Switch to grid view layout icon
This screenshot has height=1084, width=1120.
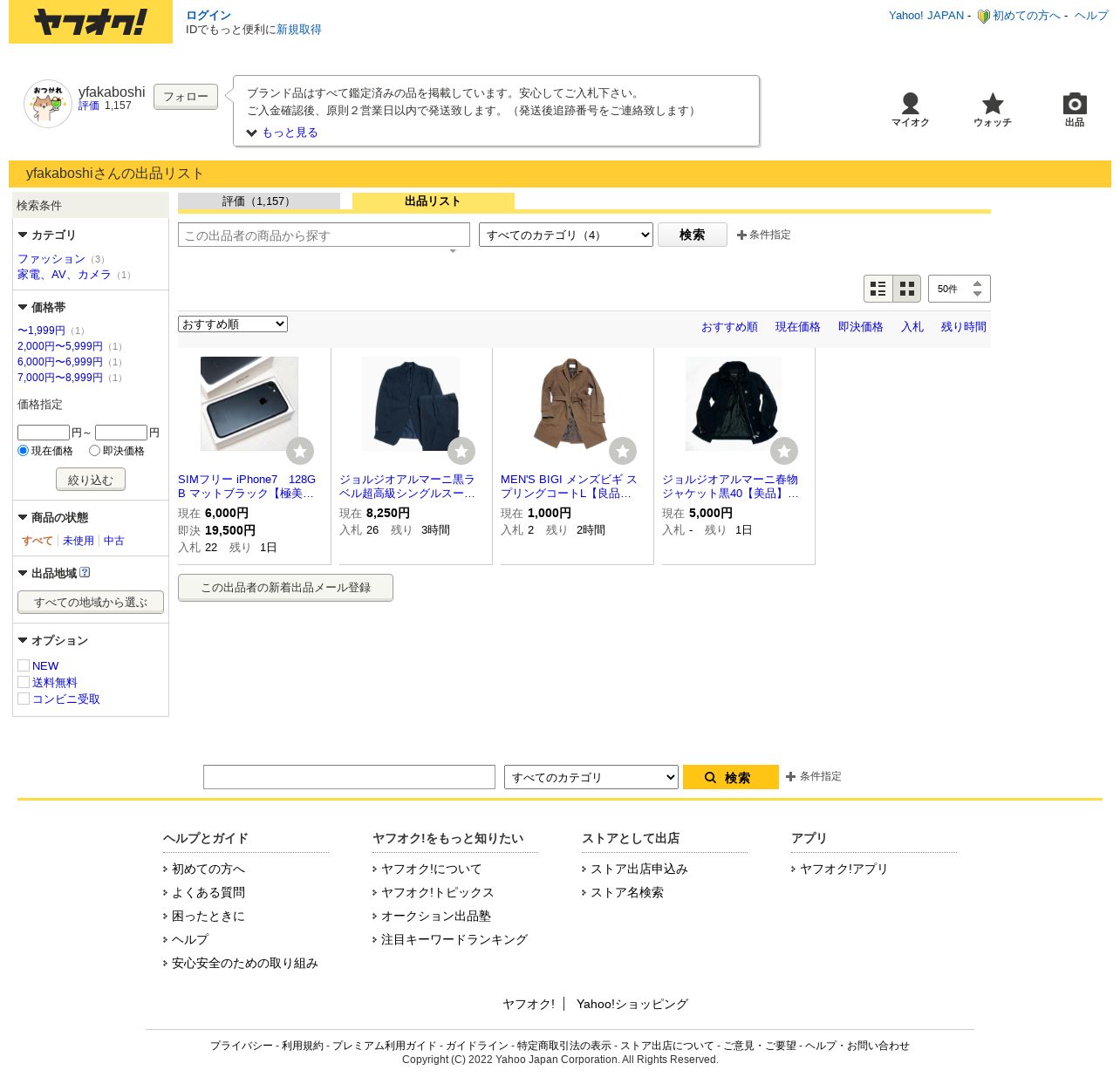[x=907, y=289]
